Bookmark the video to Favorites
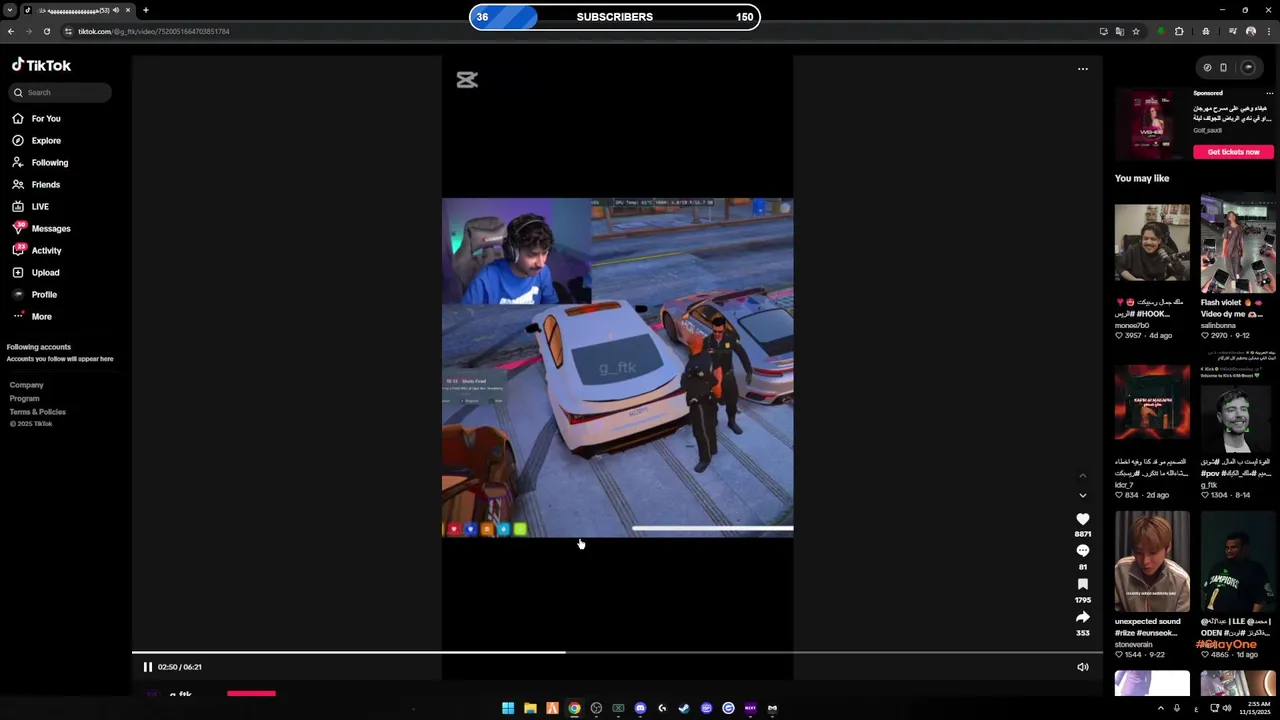 (1082, 584)
